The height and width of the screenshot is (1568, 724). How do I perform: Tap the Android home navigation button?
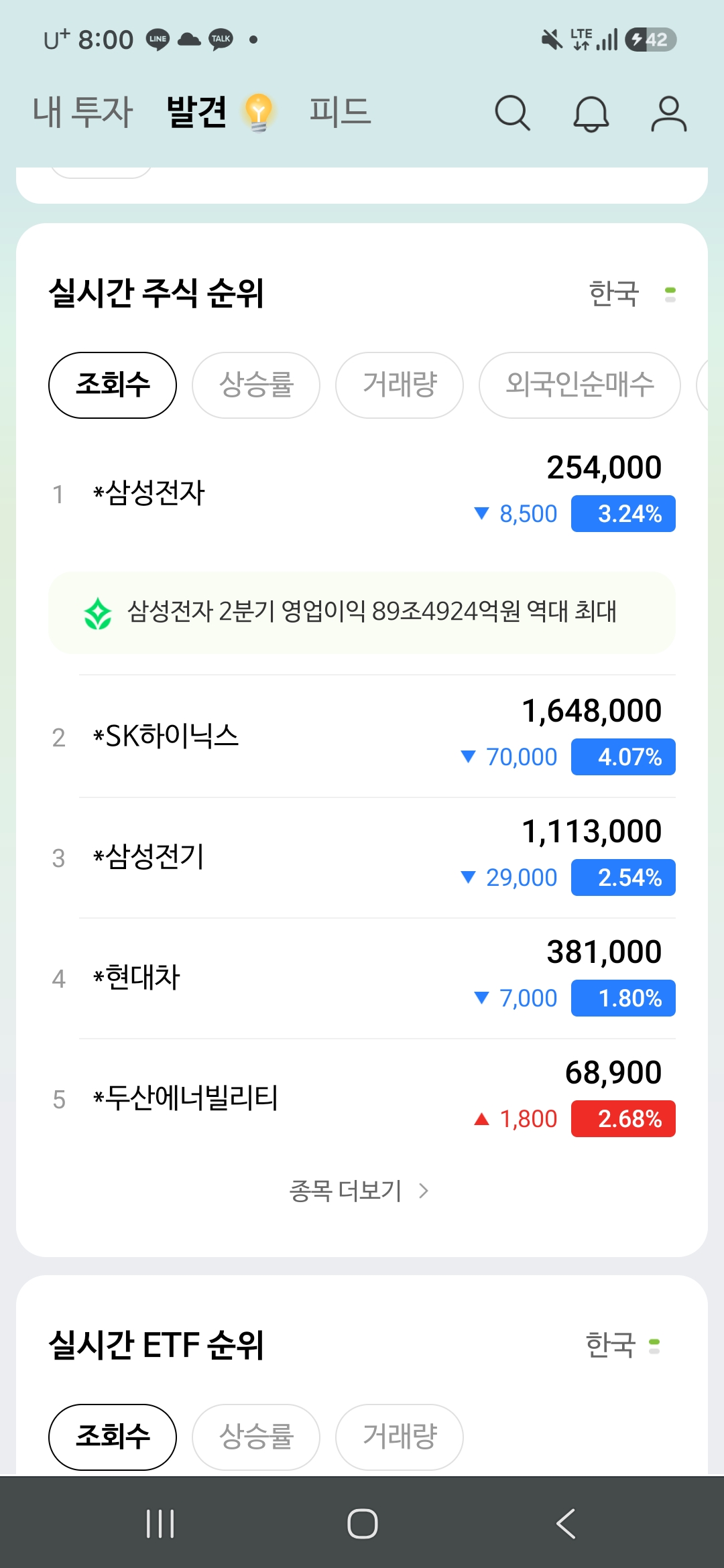point(362,1524)
